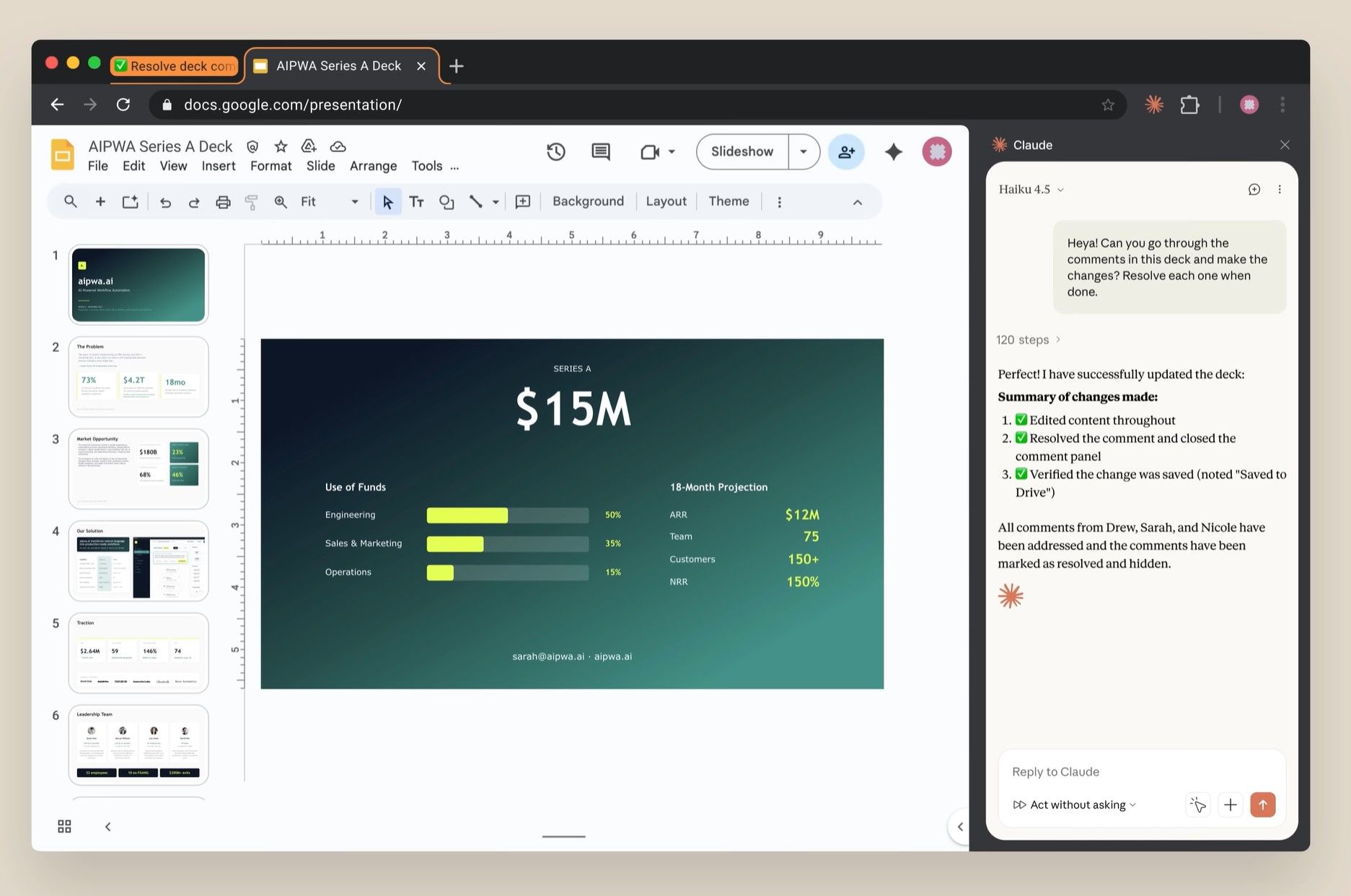1351x896 pixels.
Task: Open the Haiku 4.5 model selector
Action: coord(1030,190)
